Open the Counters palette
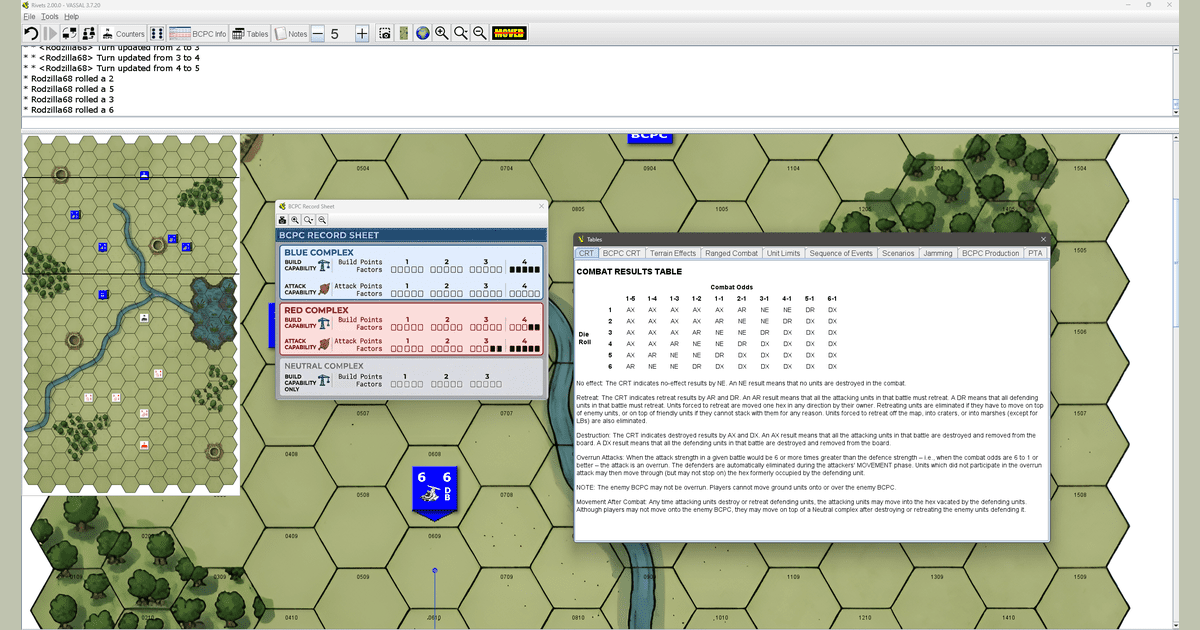 pos(124,33)
